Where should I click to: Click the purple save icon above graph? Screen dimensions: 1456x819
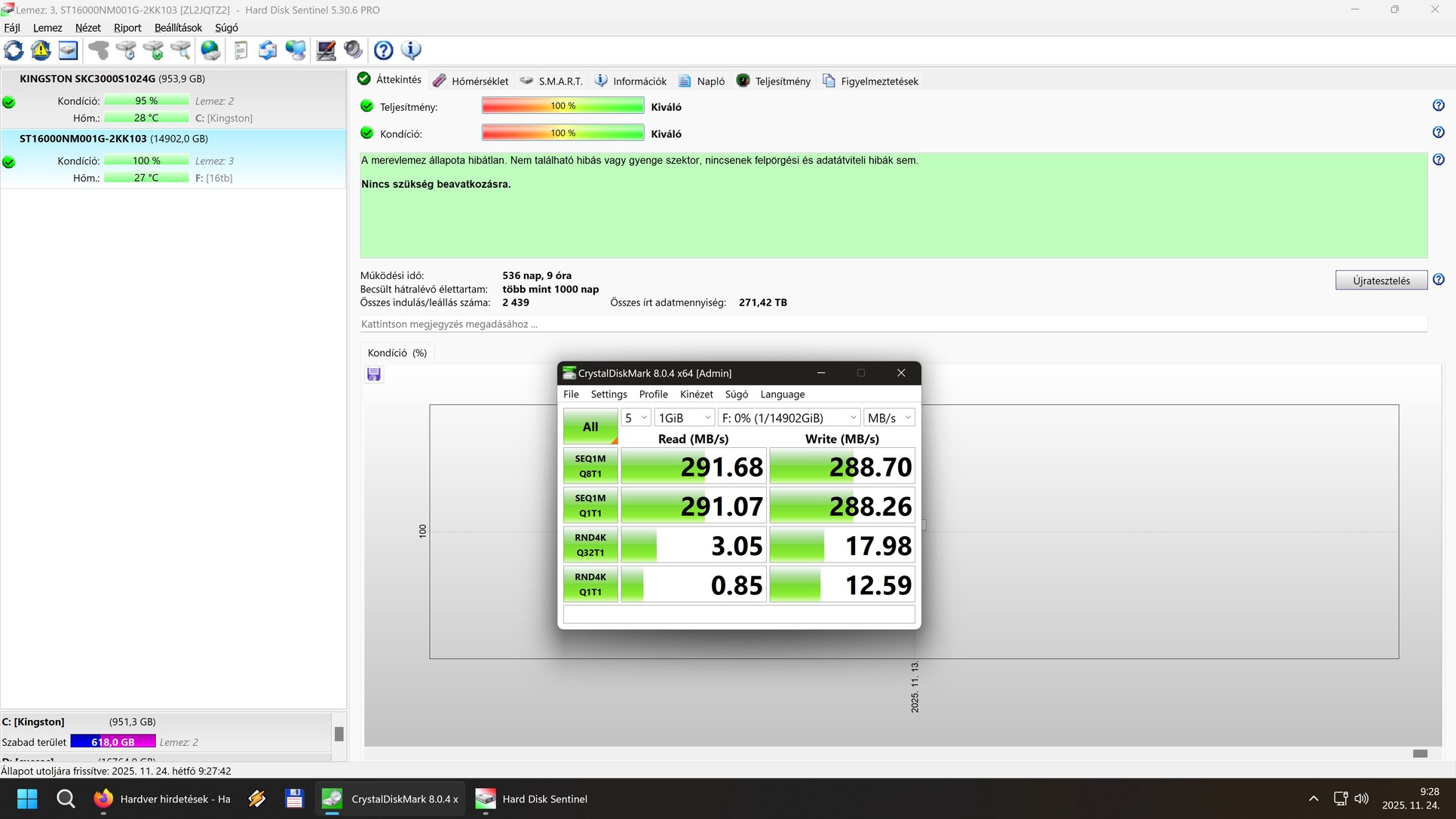pyautogui.click(x=373, y=375)
